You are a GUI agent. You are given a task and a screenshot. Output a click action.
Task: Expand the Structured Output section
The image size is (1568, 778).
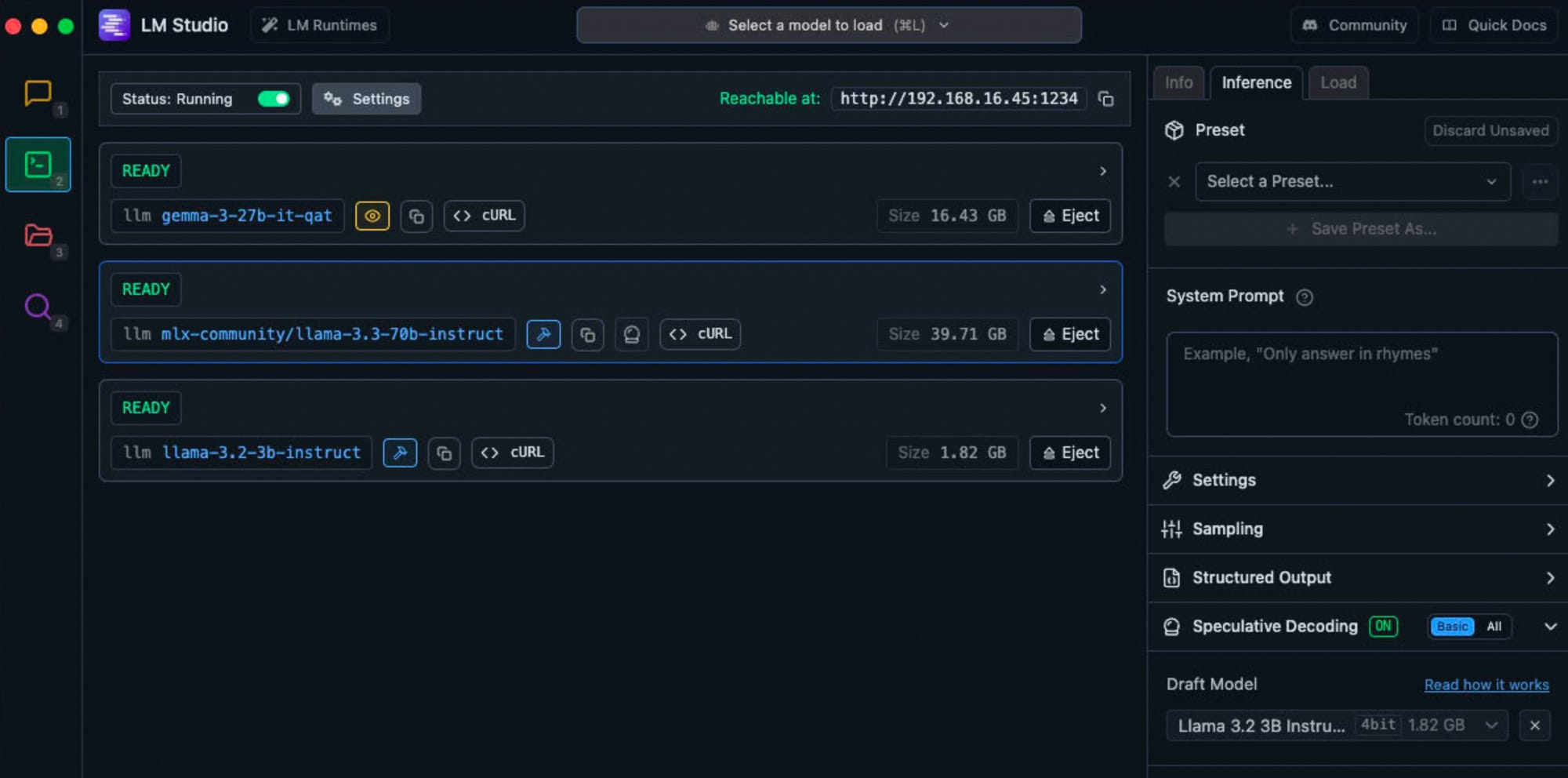point(1358,578)
